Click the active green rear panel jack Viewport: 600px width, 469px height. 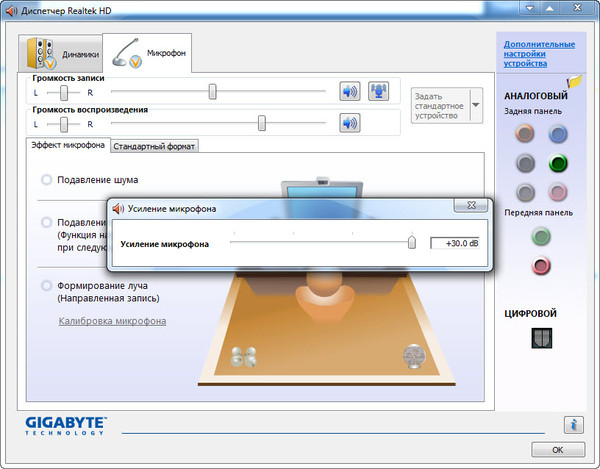click(x=558, y=163)
